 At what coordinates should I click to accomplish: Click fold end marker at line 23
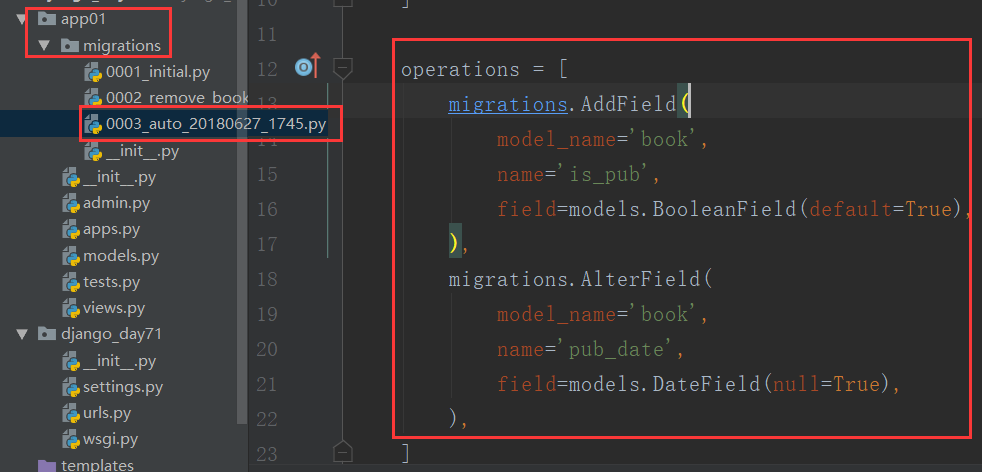pos(342,451)
